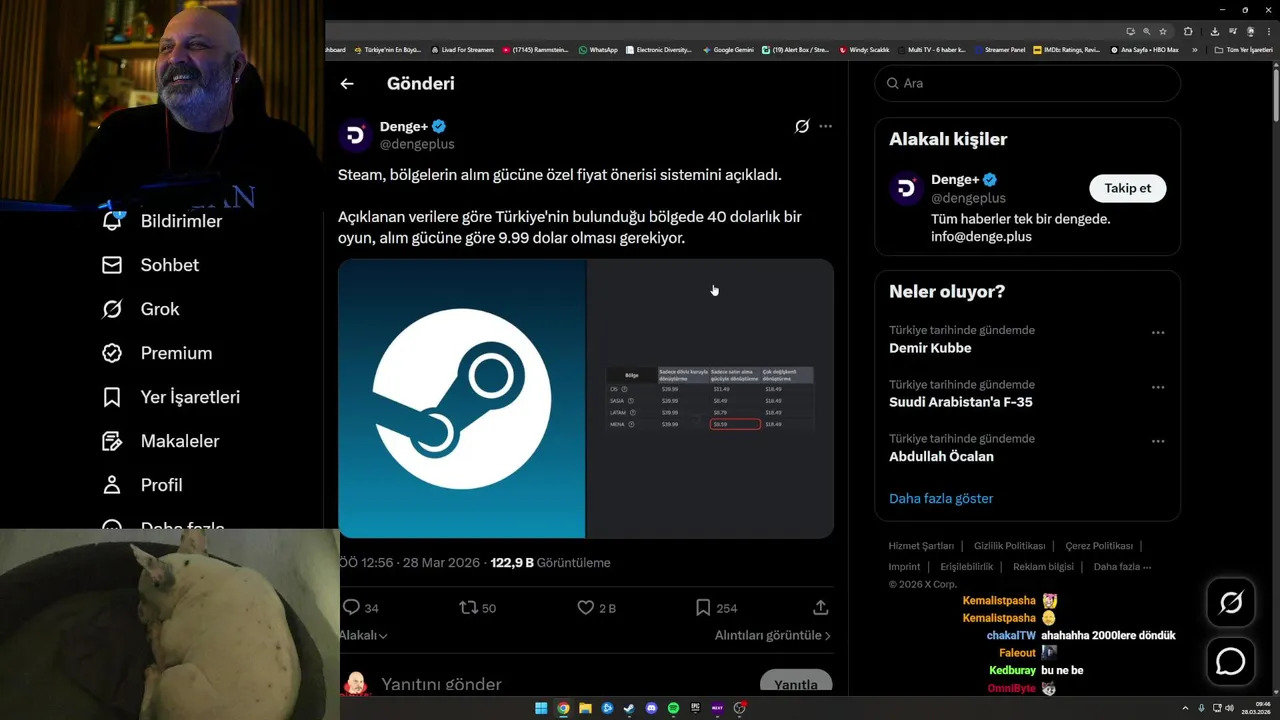
Task: Bookmark the post with 254 saves
Action: pyautogui.click(x=703, y=607)
